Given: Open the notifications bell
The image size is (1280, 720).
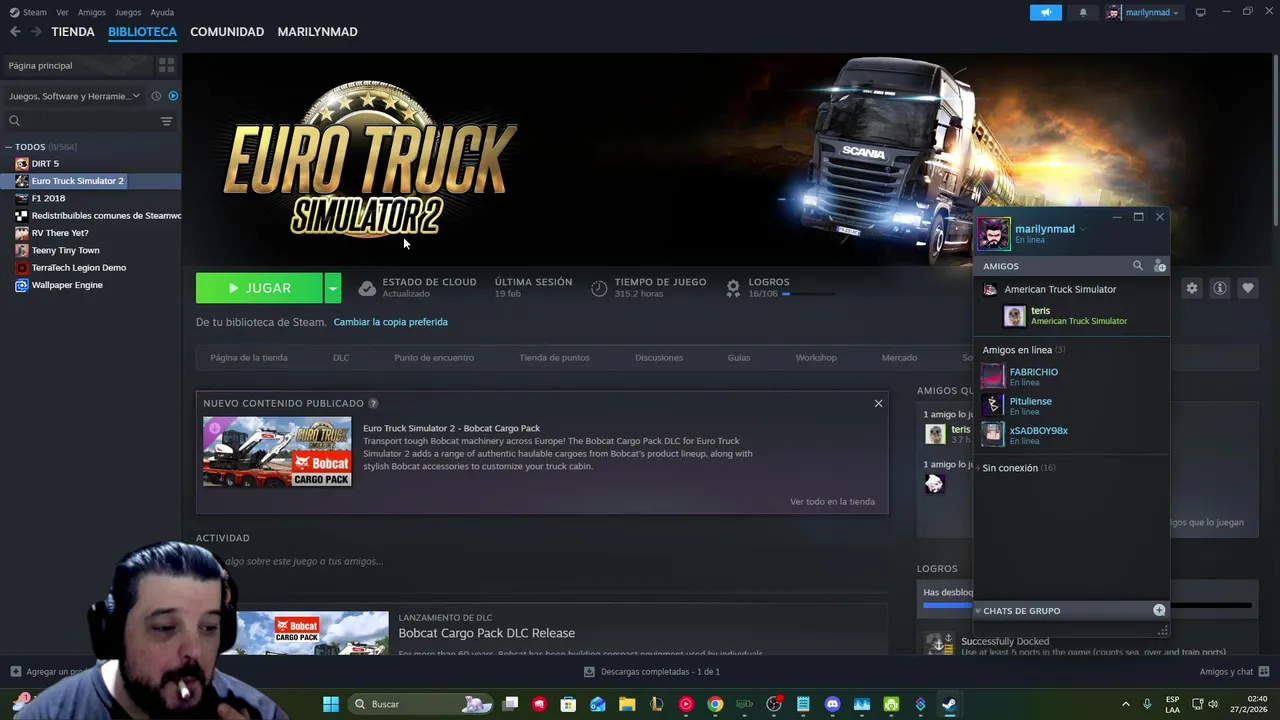Looking at the screenshot, I should pyautogui.click(x=1083, y=12).
